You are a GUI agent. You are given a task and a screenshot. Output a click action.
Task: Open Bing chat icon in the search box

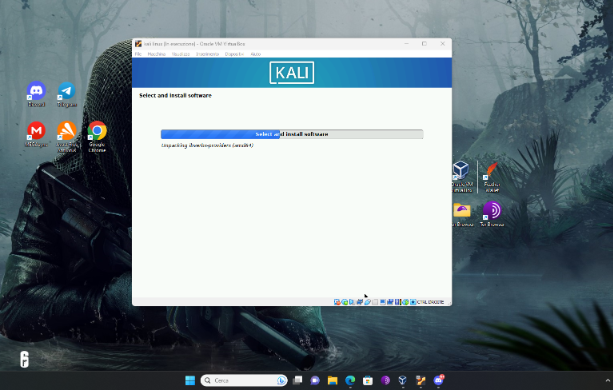[x=281, y=380]
